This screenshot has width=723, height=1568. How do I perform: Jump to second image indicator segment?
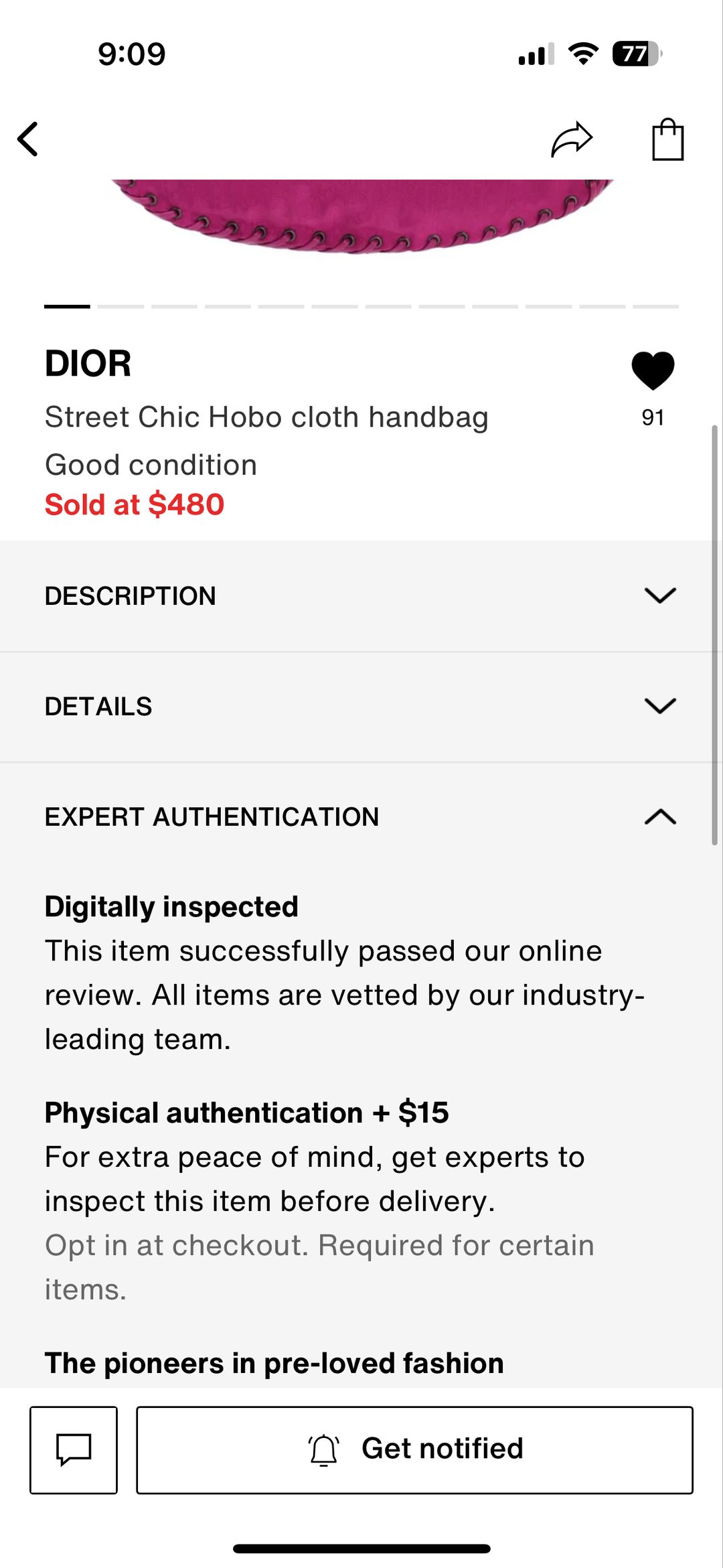(120, 306)
